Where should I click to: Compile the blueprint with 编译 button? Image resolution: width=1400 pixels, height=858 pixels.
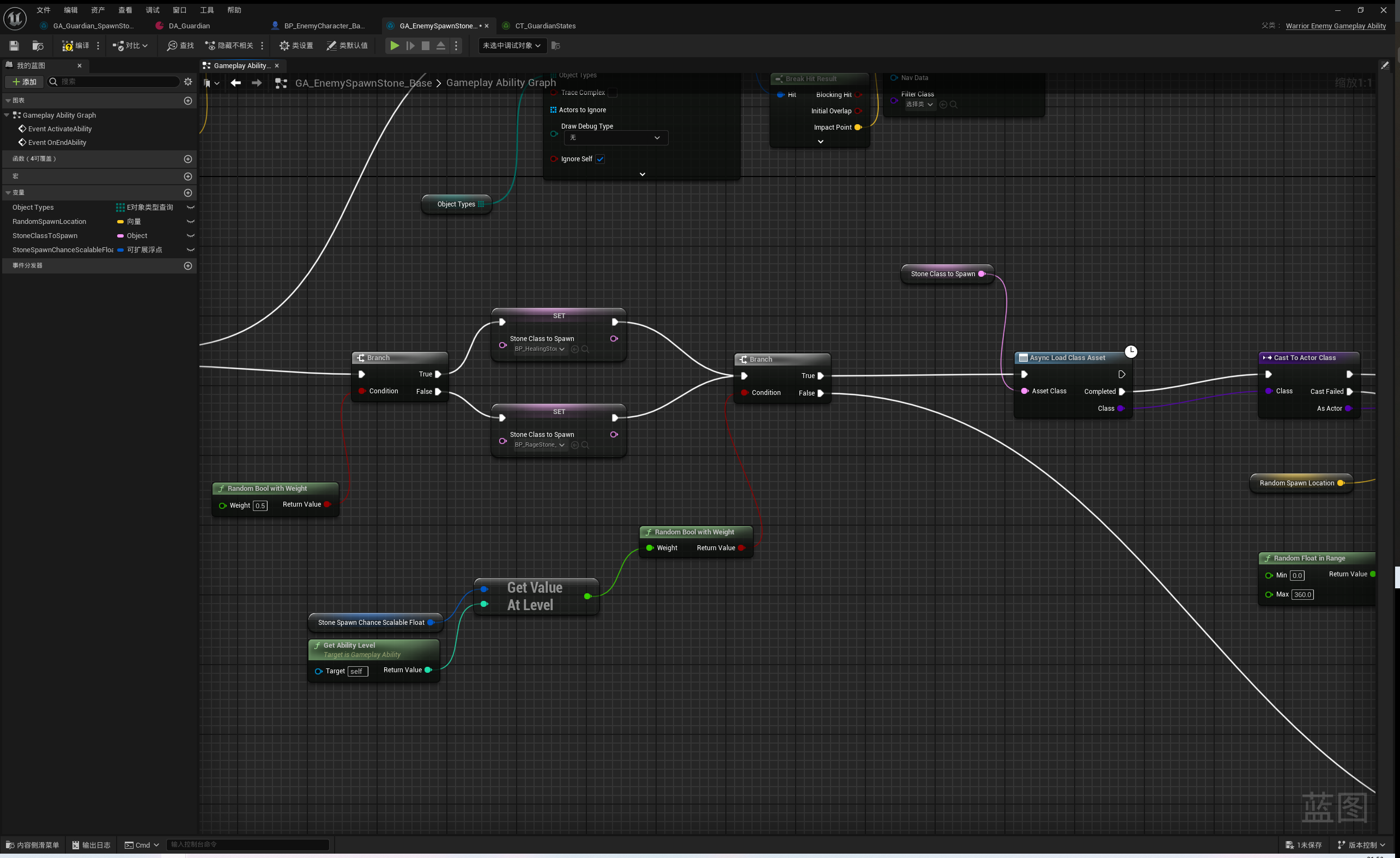pyautogui.click(x=76, y=45)
